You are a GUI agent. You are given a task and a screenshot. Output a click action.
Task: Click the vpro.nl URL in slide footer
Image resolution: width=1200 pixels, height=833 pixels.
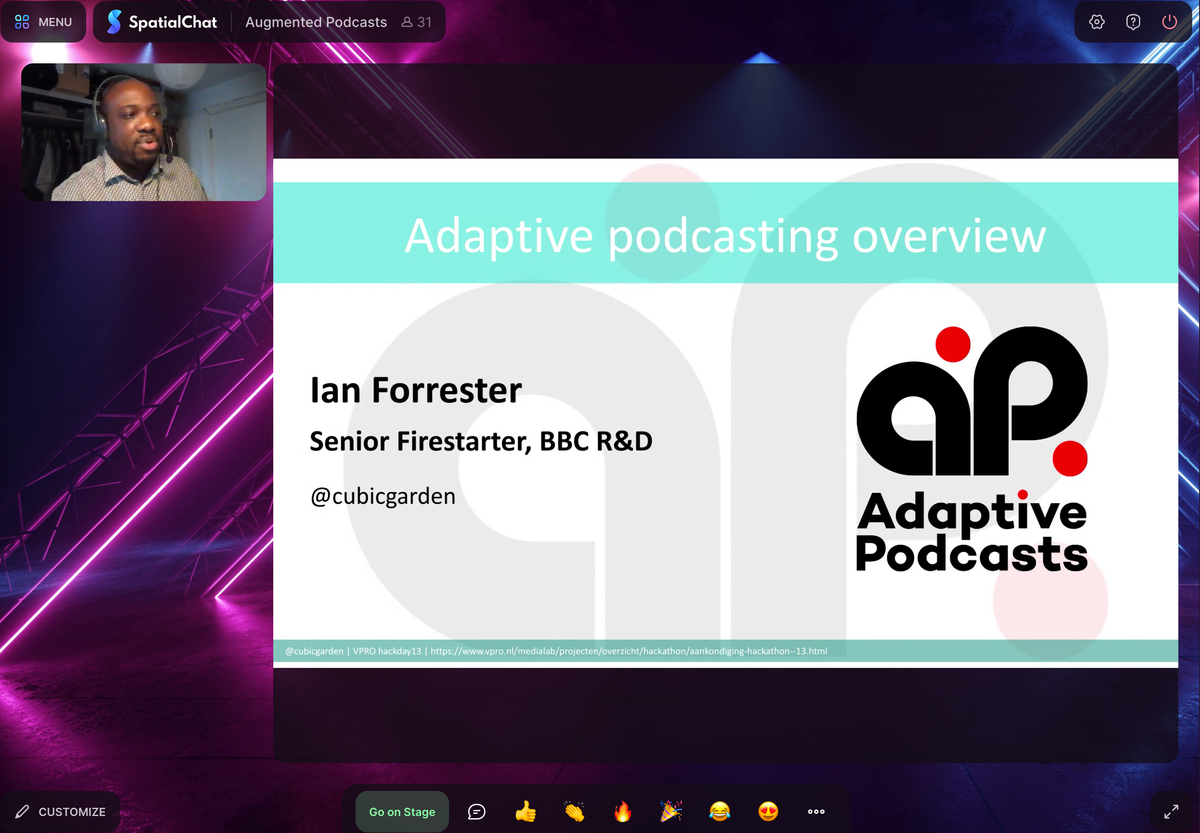tap(628, 651)
